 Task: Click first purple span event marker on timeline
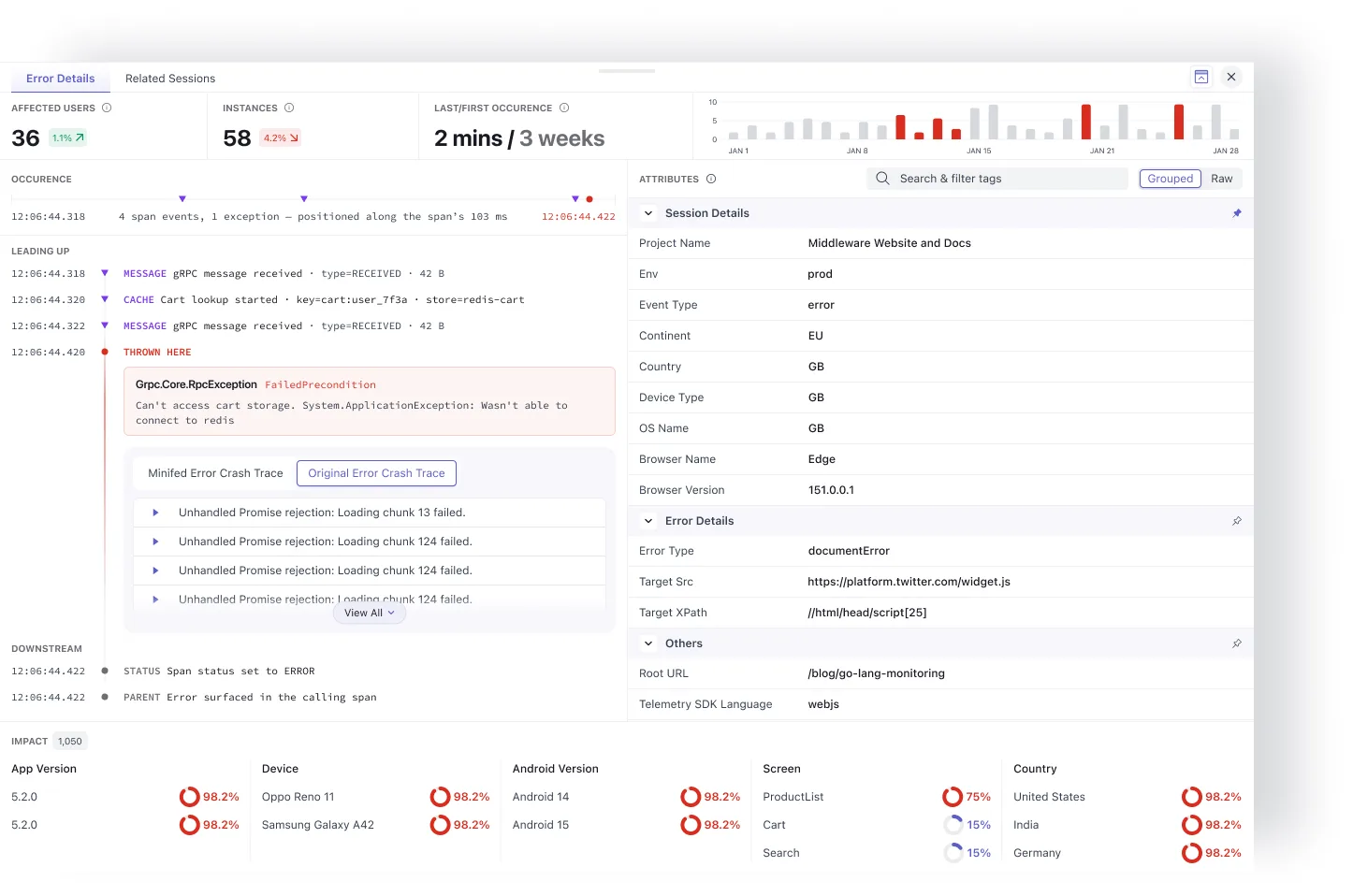tap(182, 198)
